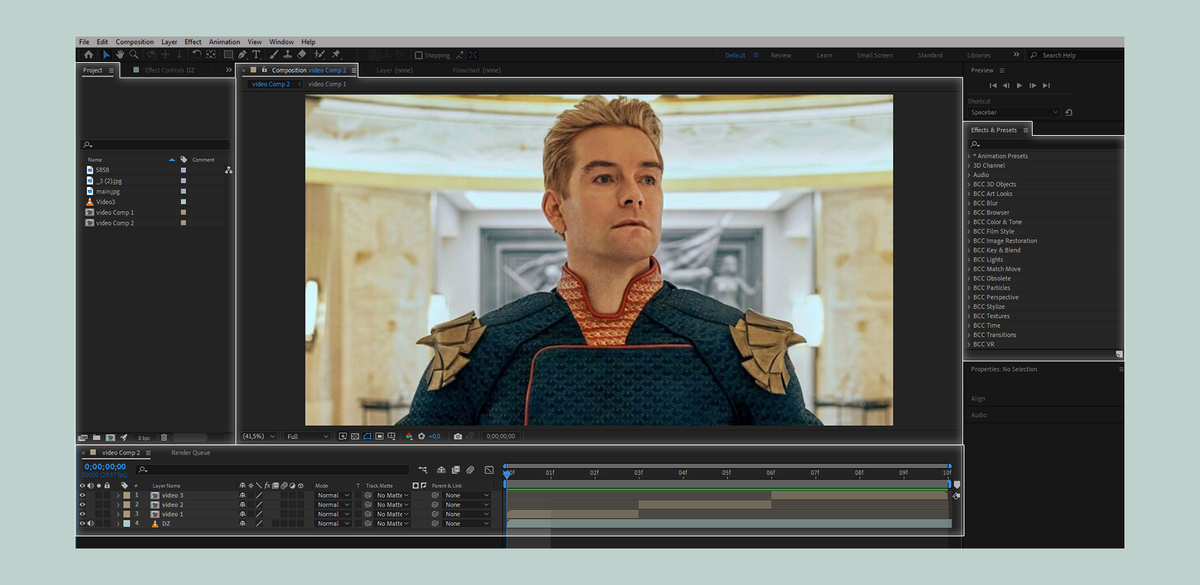Jump to first frame in the Preview panel
The image size is (1200, 585).
pos(993,85)
